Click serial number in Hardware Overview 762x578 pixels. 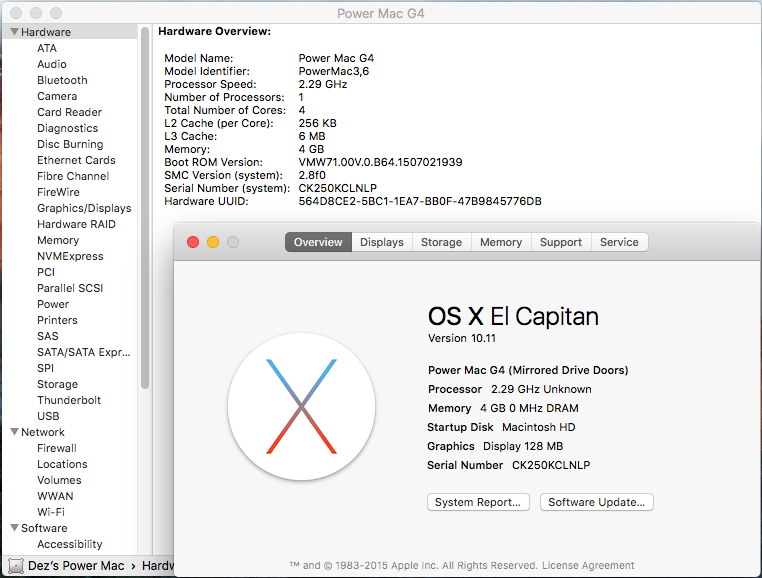(x=337, y=189)
